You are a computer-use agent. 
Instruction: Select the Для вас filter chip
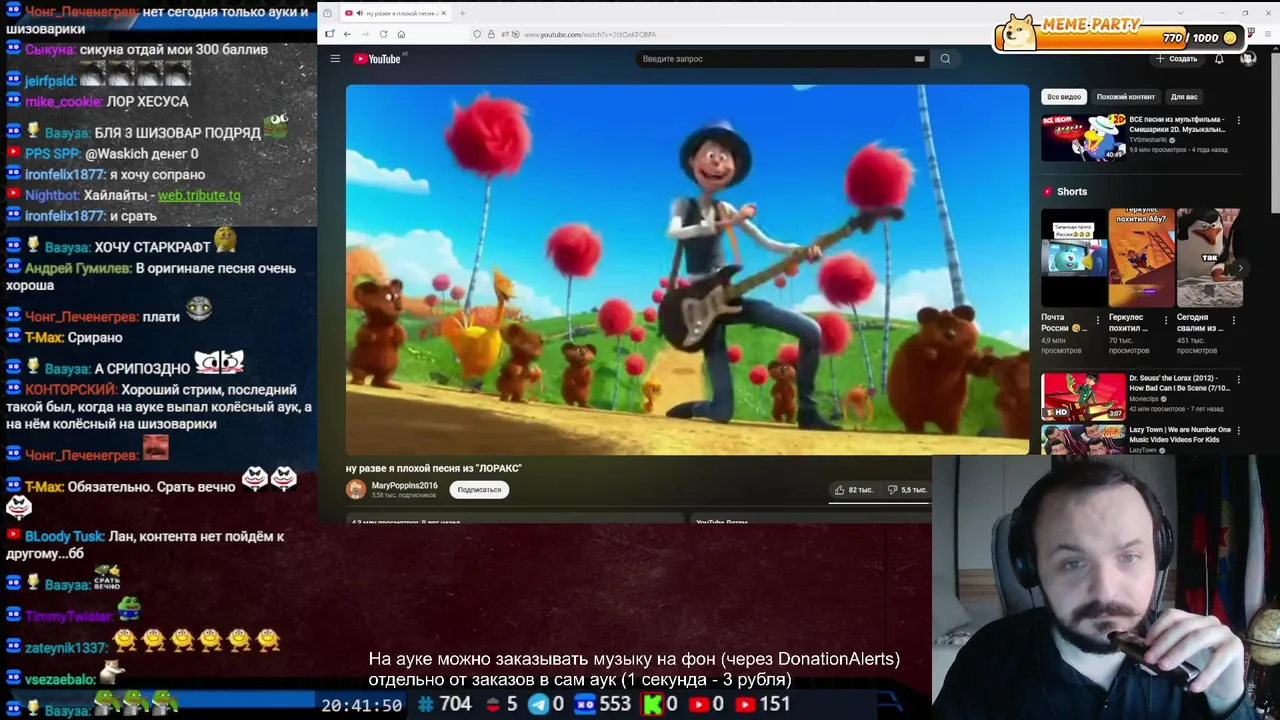coord(1184,97)
